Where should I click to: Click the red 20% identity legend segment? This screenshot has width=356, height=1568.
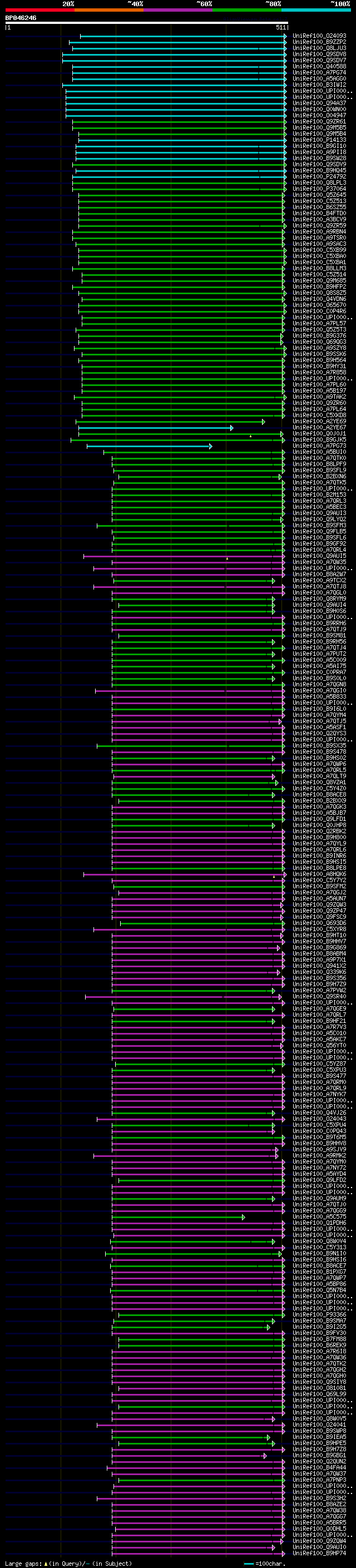39,10
